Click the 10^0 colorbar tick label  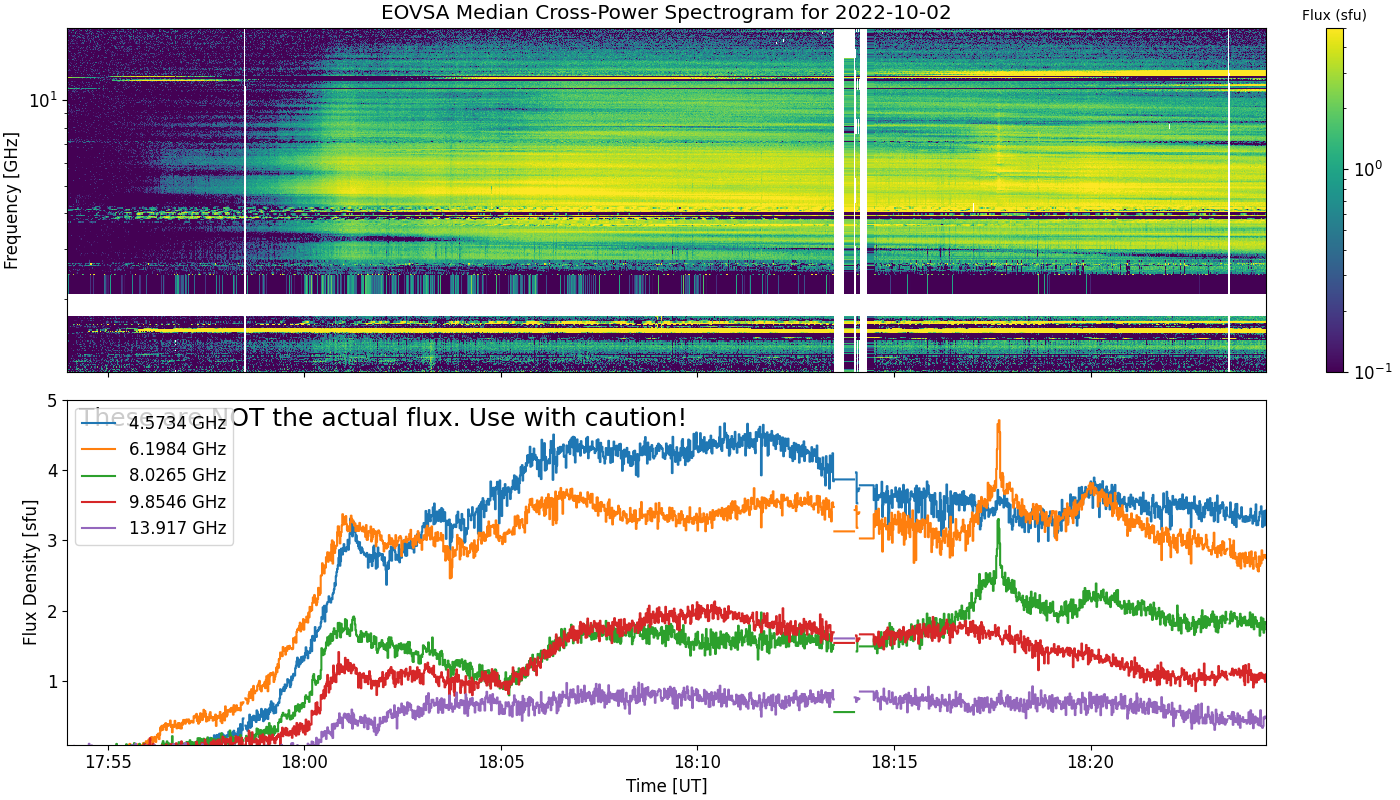[x=1366, y=169]
